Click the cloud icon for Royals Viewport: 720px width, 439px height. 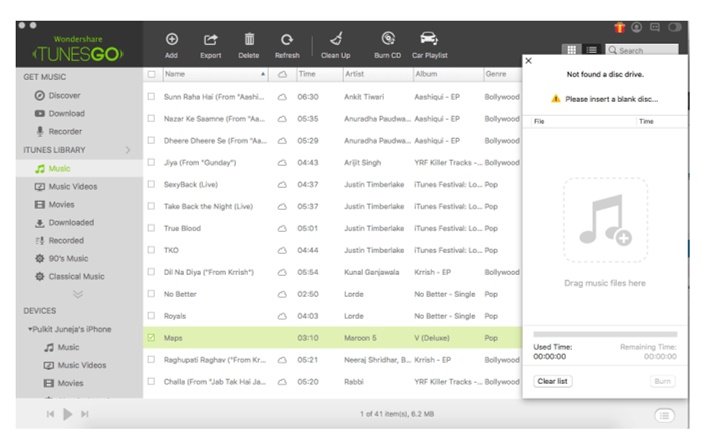click(x=282, y=316)
